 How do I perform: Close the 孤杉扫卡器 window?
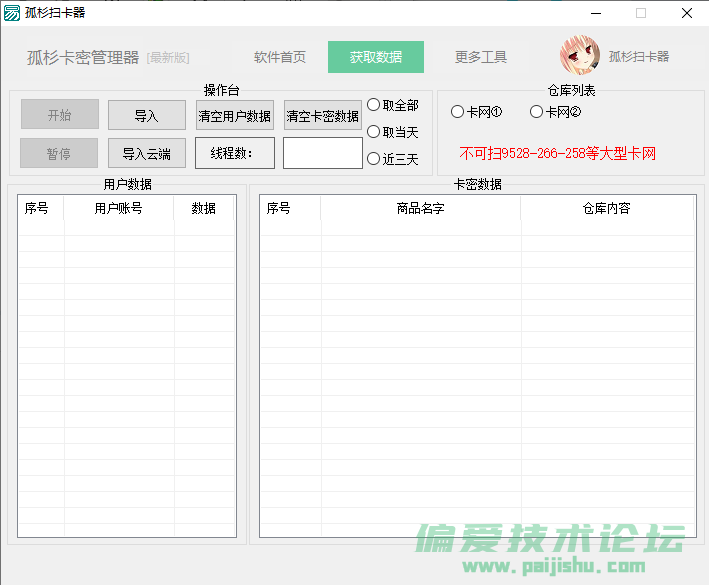[x=686, y=13]
